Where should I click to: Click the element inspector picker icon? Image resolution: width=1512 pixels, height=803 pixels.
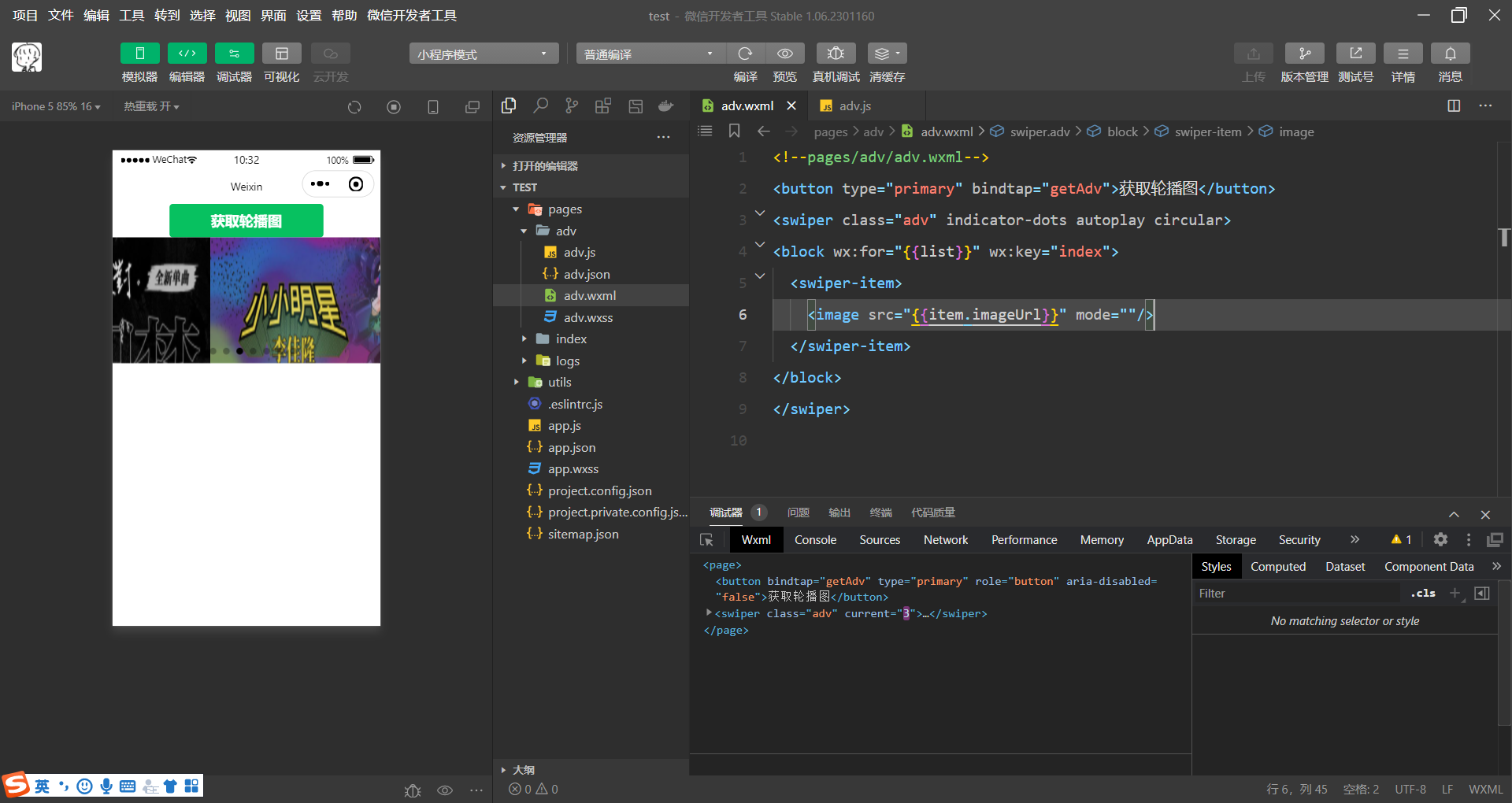click(x=706, y=540)
